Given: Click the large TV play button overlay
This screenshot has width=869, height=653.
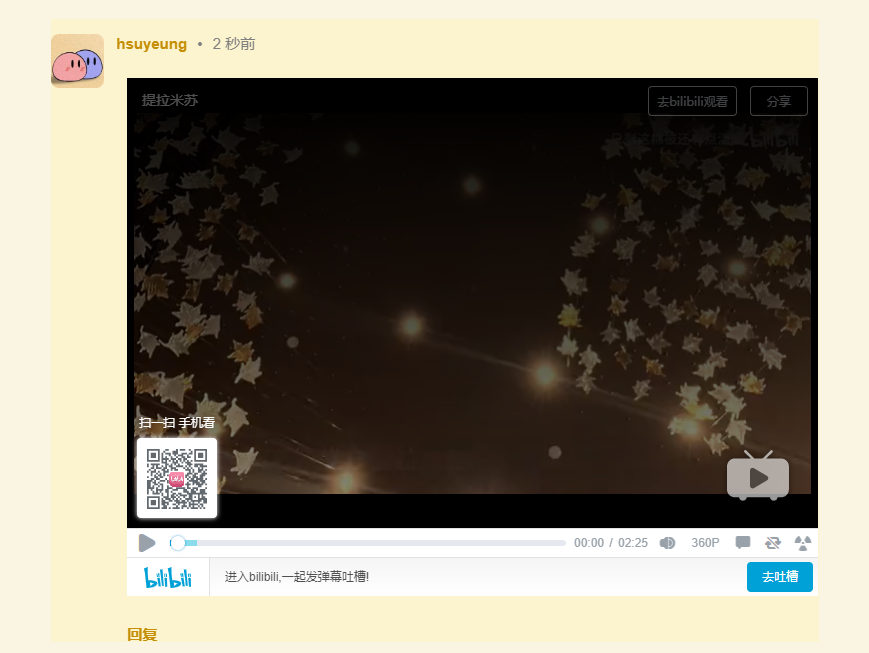Looking at the screenshot, I should click(758, 476).
